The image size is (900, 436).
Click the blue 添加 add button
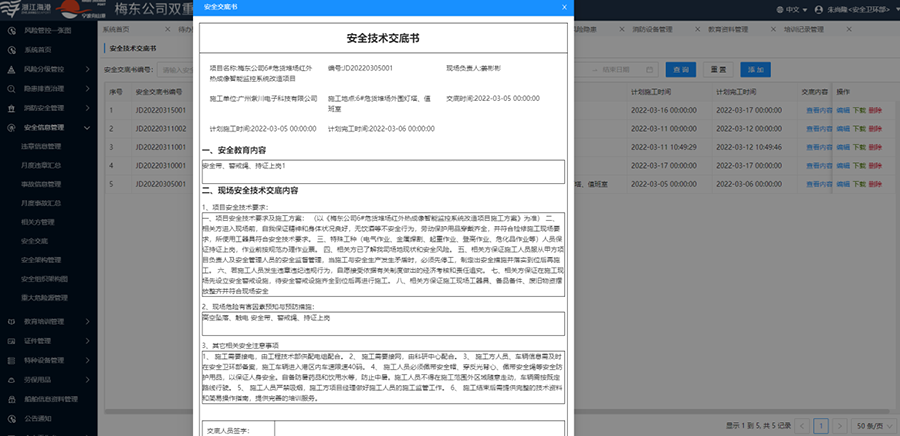[x=755, y=69]
